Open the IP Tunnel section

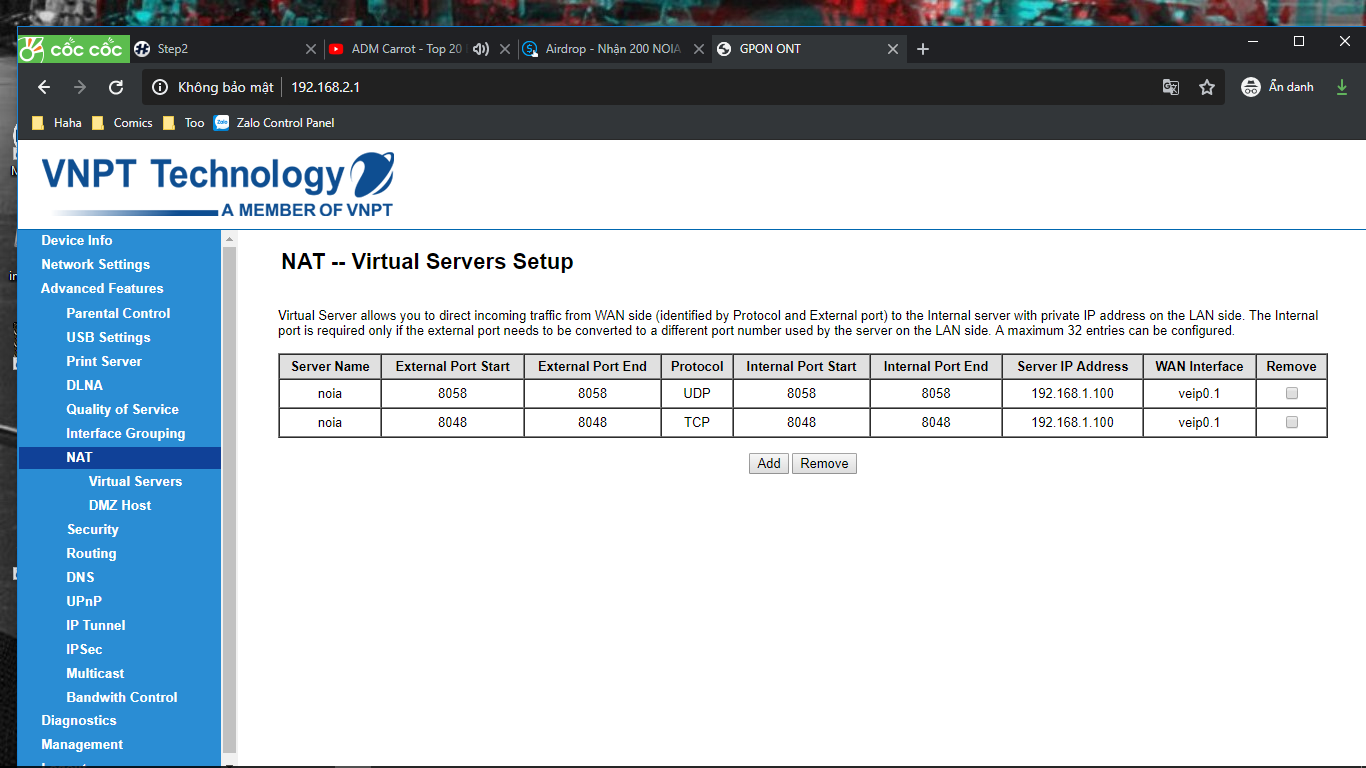click(96, 625)
